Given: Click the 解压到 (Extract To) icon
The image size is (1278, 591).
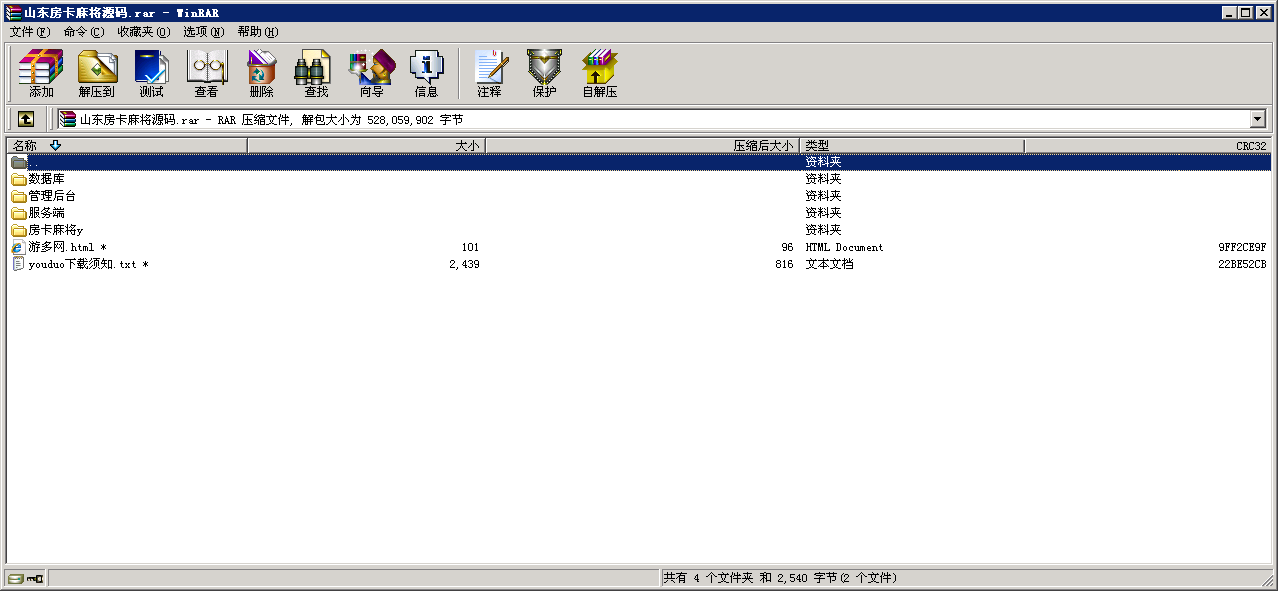Looking at the screenshot, I should click(96, 73).
